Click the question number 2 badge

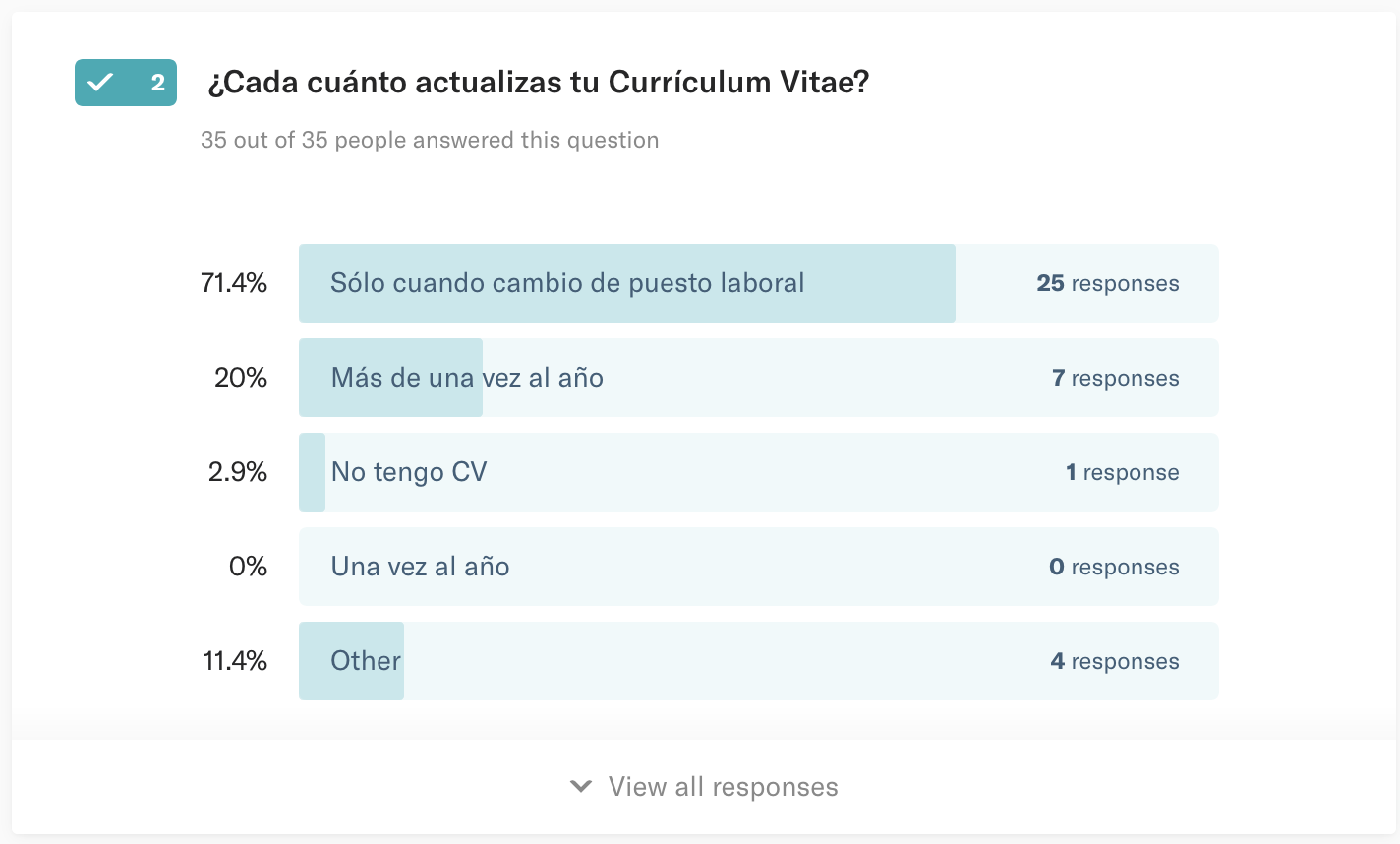tap(126, 83)
